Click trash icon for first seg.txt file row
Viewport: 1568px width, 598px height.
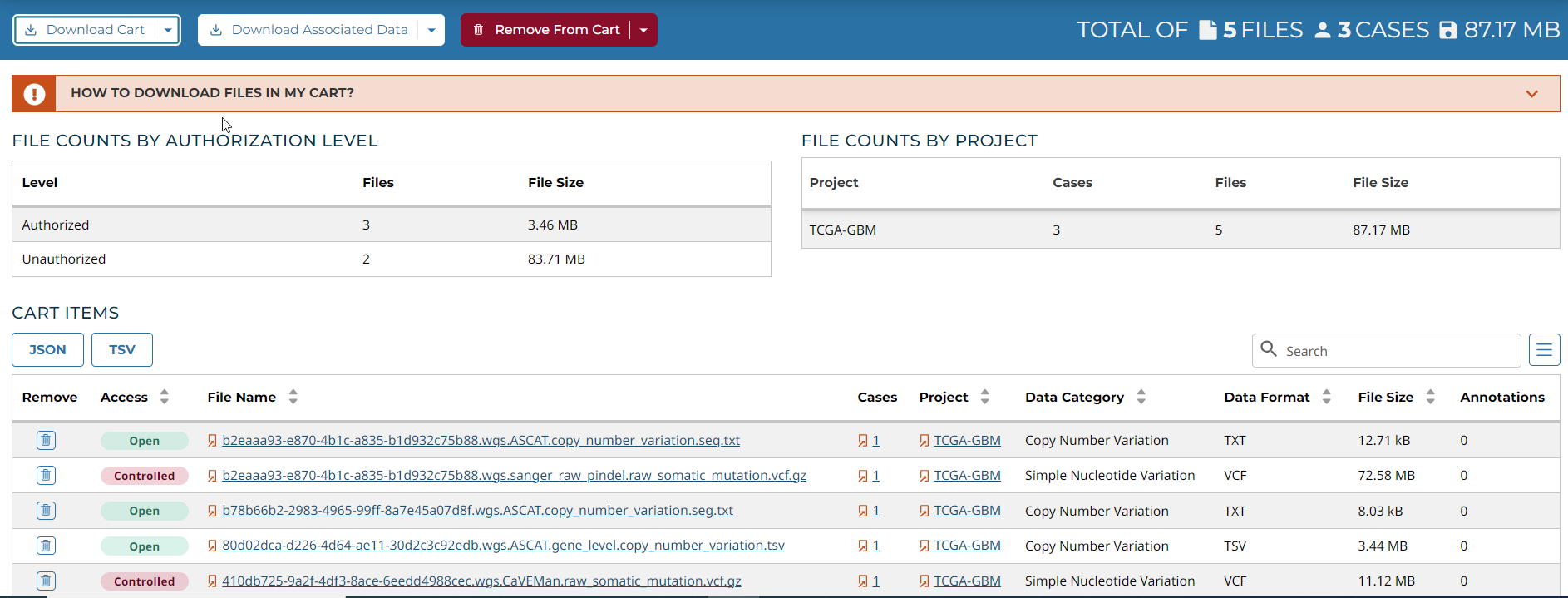pyautogui.click(x=46, y=440)
